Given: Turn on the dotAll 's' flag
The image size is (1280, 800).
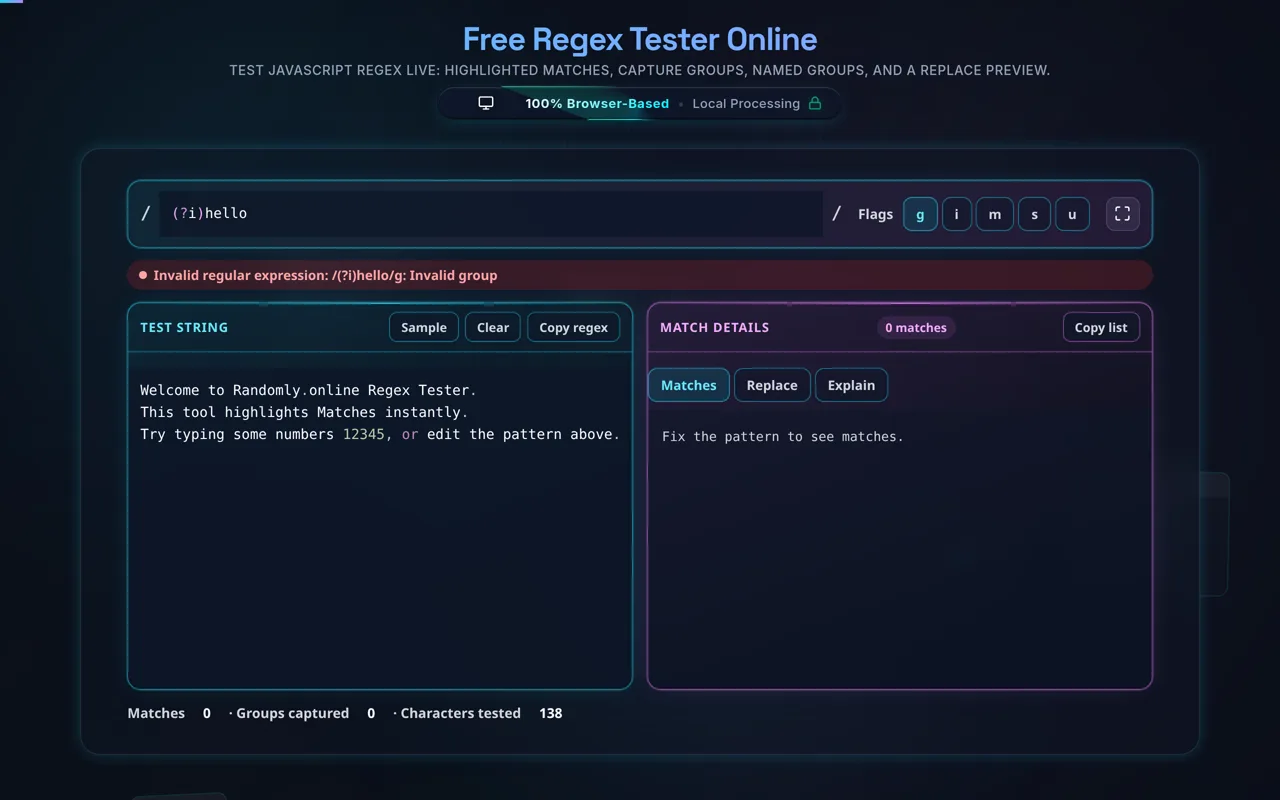Looking at the screenshot, I should (x=1035, y=214).
